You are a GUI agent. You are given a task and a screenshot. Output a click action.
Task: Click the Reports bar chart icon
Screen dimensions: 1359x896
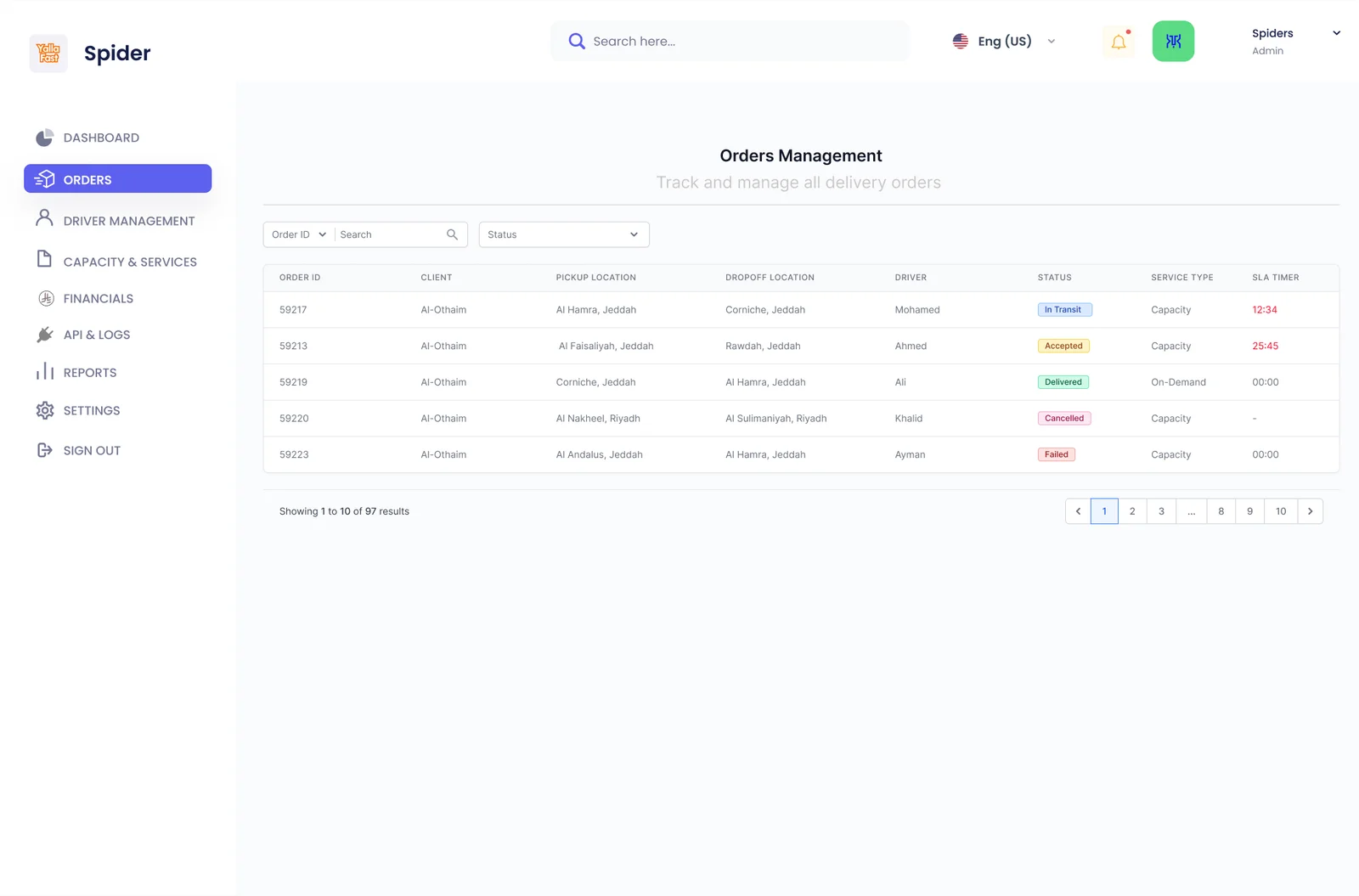tap(45, 372)
